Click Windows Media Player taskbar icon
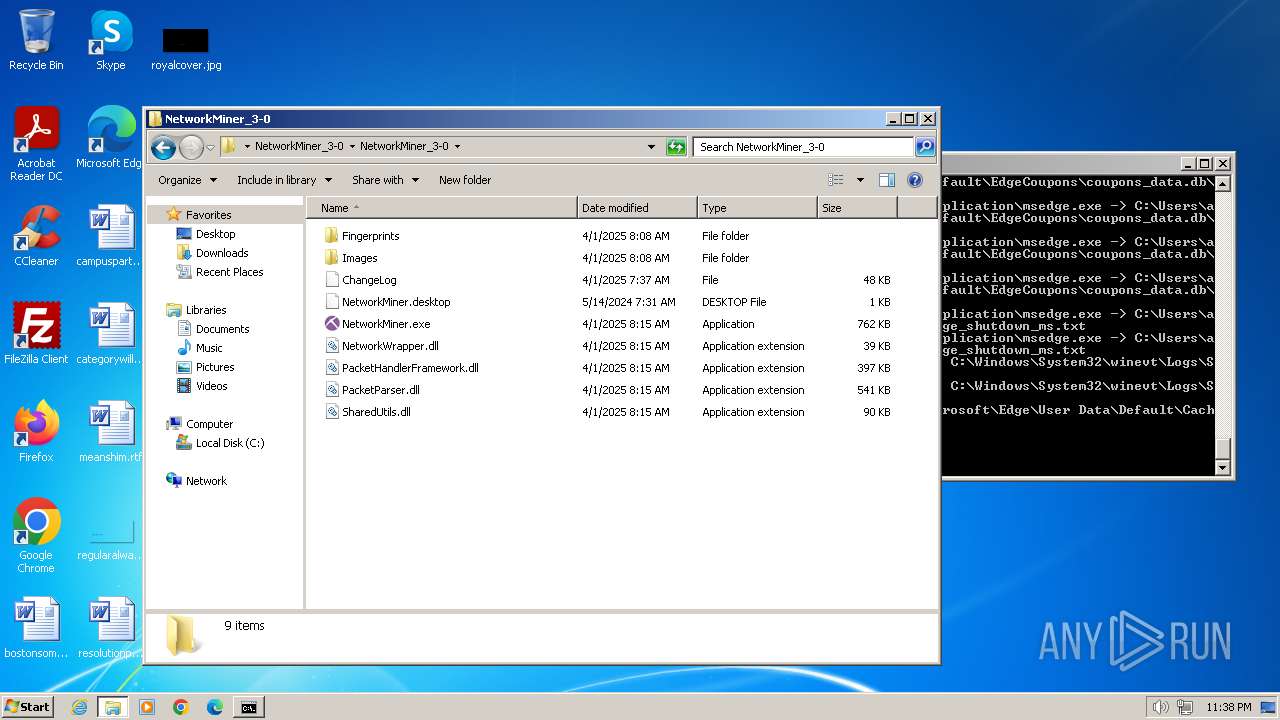The image size is (1280, 720). (147, 707)
